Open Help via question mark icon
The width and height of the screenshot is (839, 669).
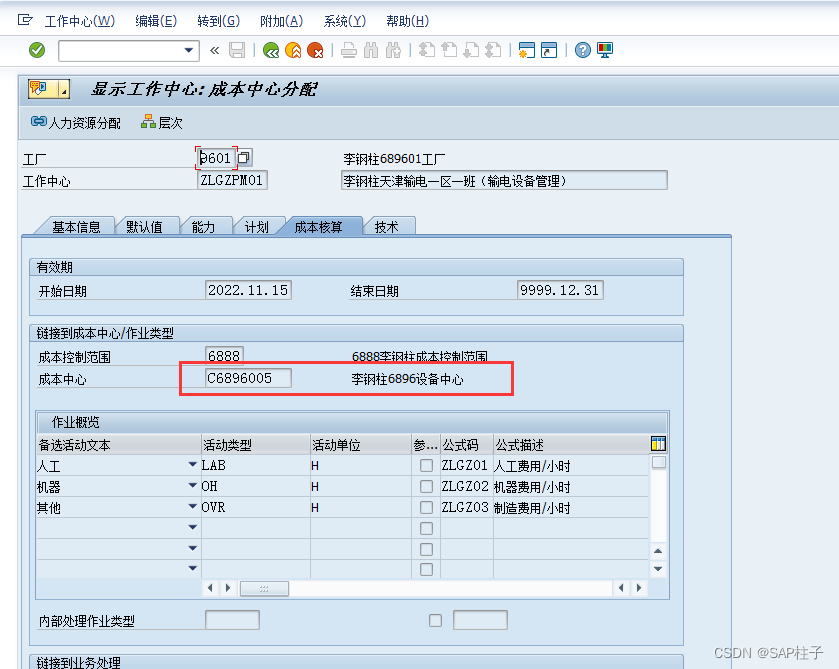583,50
